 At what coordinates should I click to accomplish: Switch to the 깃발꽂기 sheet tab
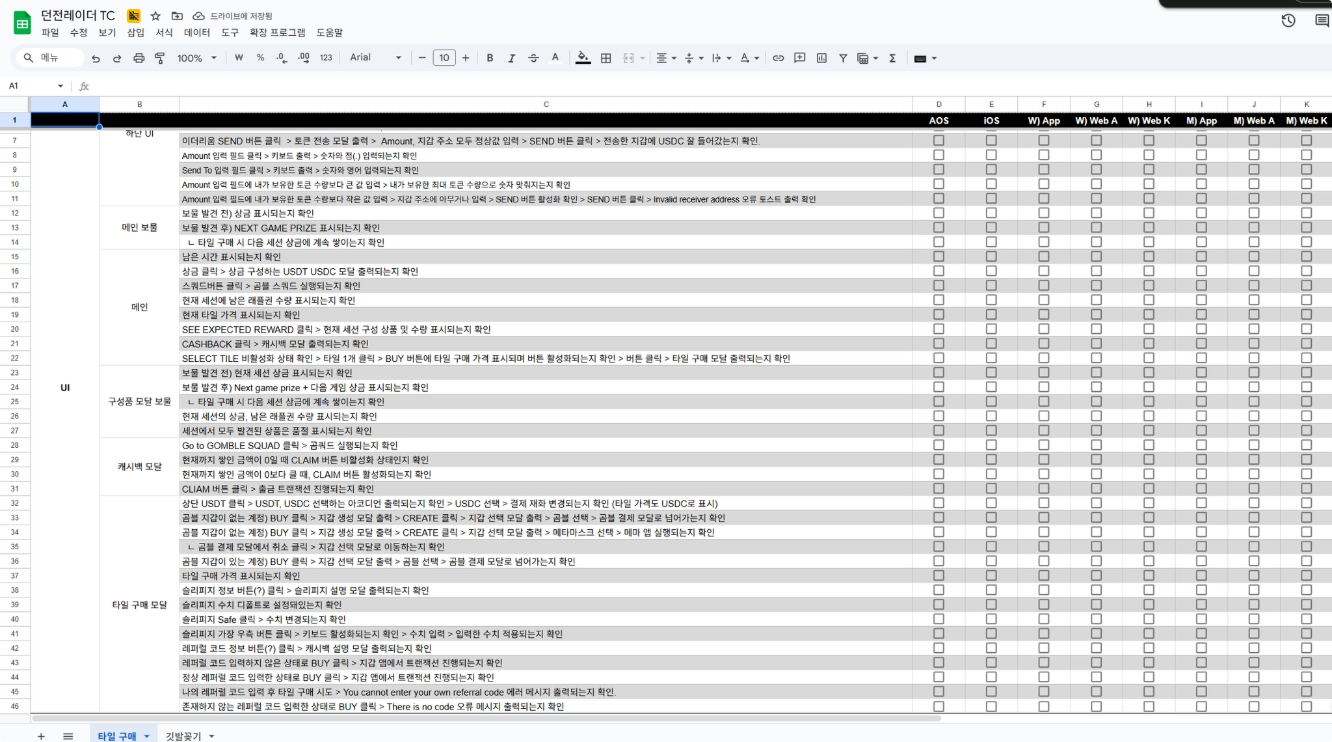pyautogui.click(x=184, y=736)
